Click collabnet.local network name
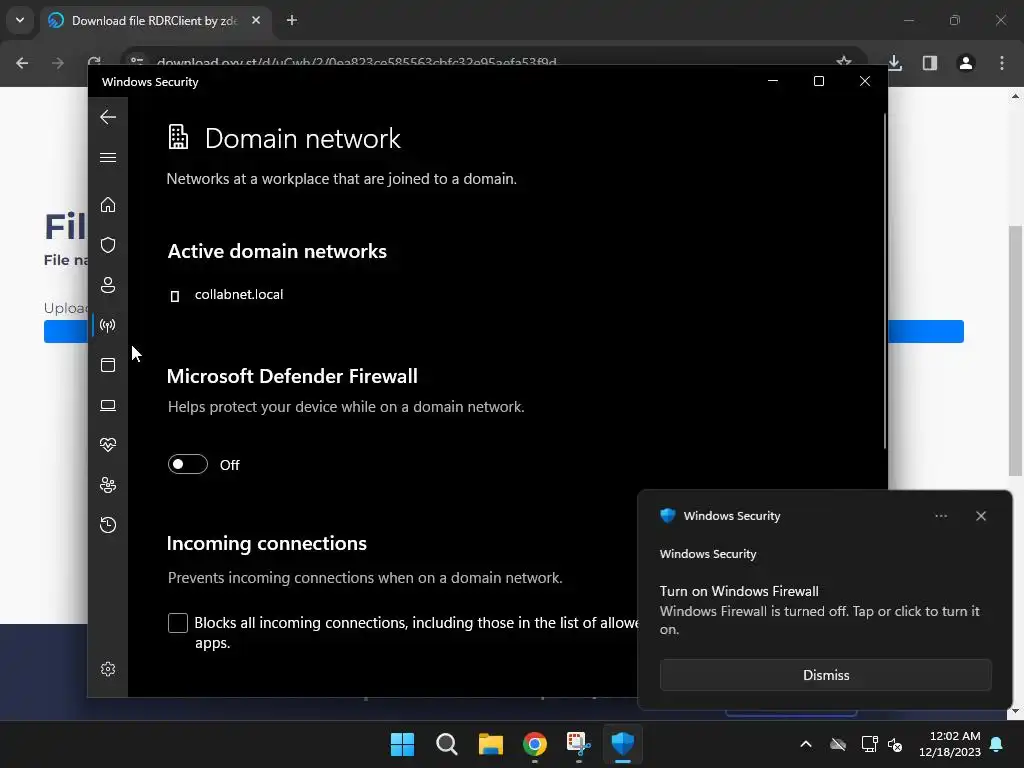The width and height of the screenshot is (1024, 768). click(x=239, y=295)
